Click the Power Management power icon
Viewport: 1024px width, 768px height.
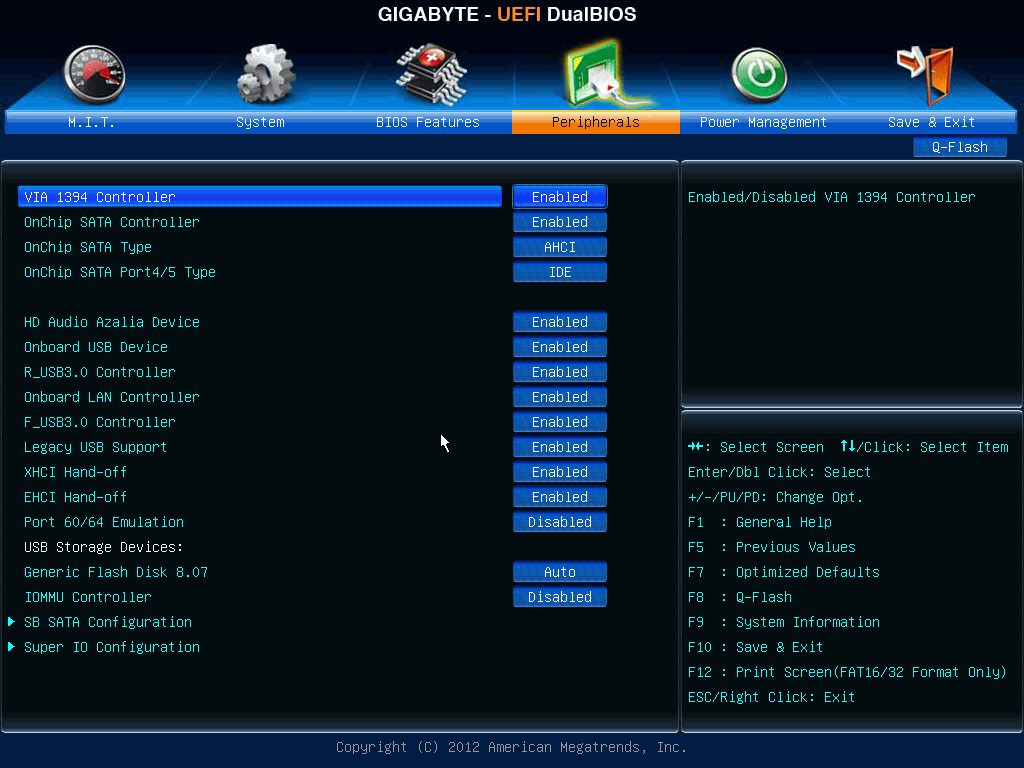coord(759,75)
